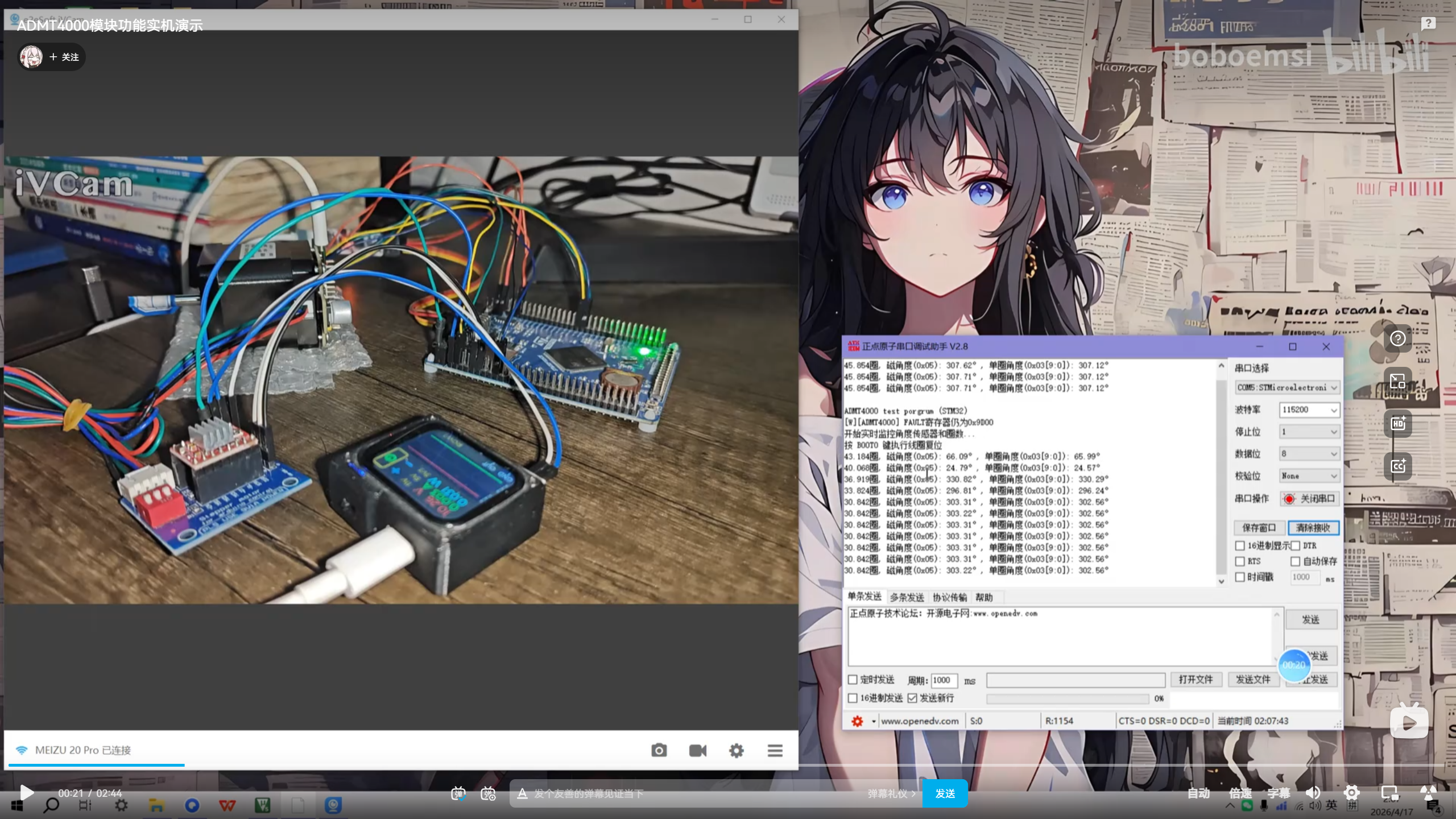Image resolution: width=1456 pixels, height=819 pixels.
Task: Click the HD icon on player side
Action: click(1398, 423)
